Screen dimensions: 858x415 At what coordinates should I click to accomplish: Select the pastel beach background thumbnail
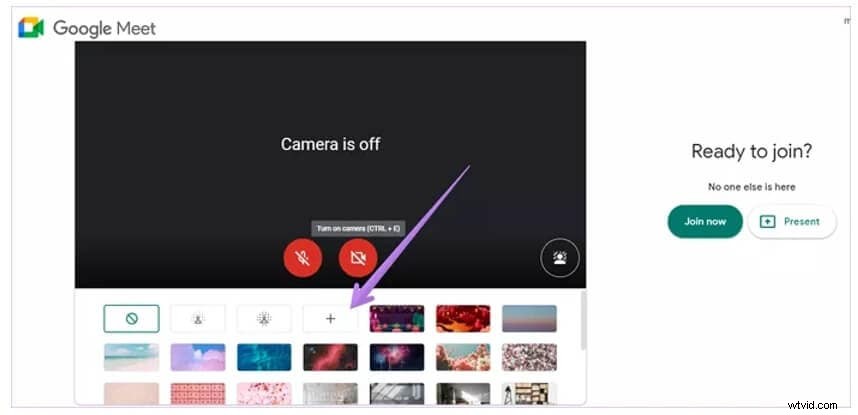[131, 358]
